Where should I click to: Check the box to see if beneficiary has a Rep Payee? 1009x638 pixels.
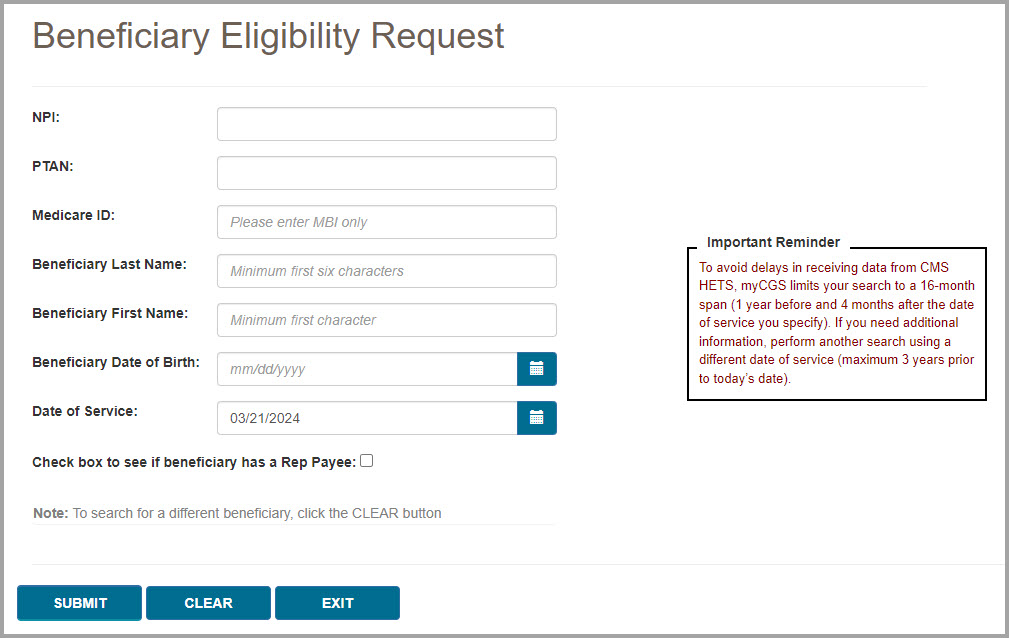click(367, 460)
